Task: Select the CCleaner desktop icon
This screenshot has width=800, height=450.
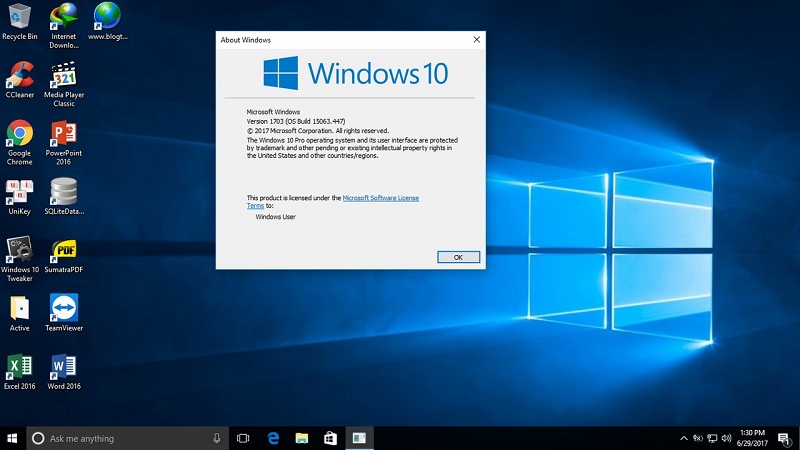Action: pyautogui.click(x=19, y=80)
